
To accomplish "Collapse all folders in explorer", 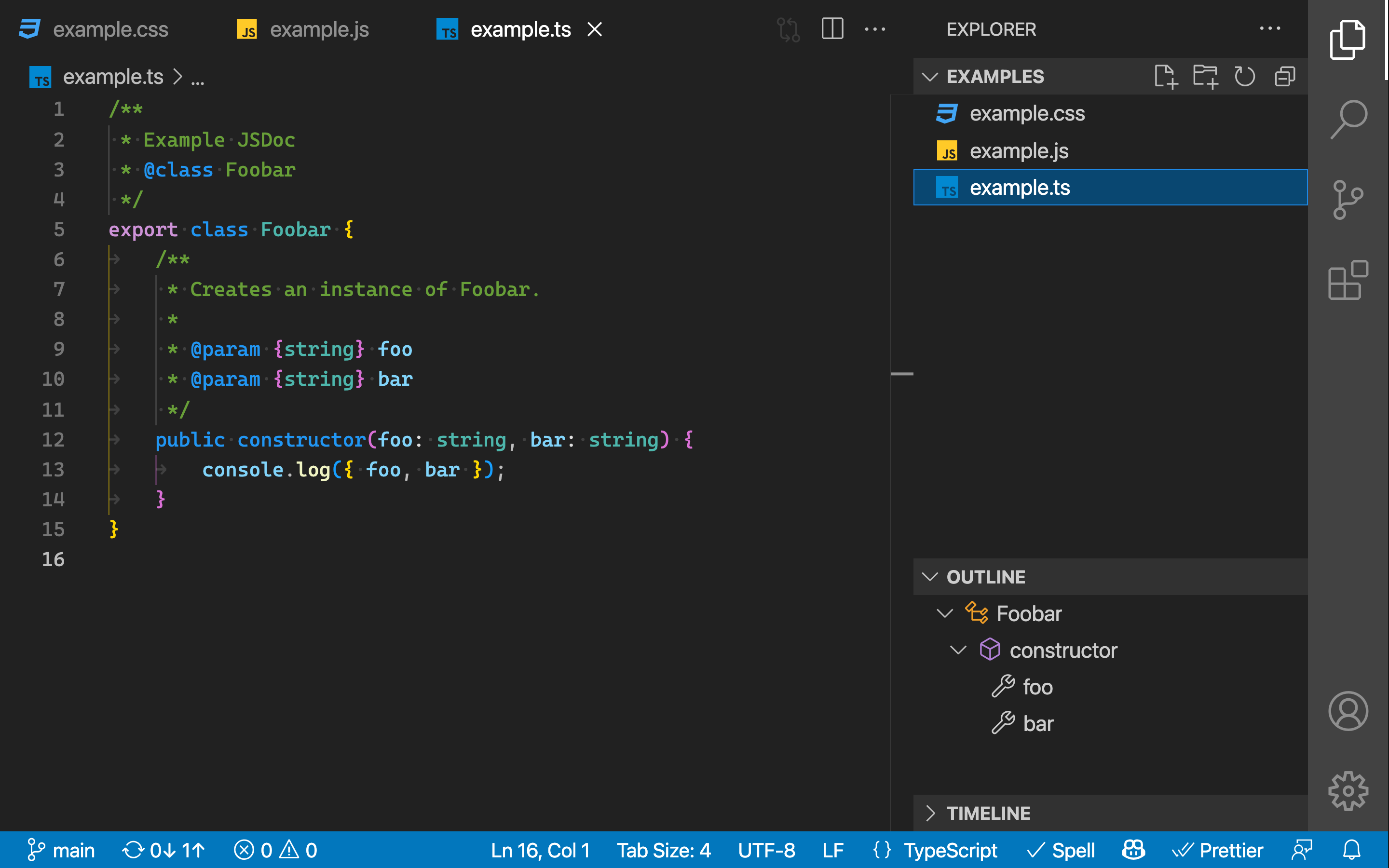I will [x=1284, y=76].
